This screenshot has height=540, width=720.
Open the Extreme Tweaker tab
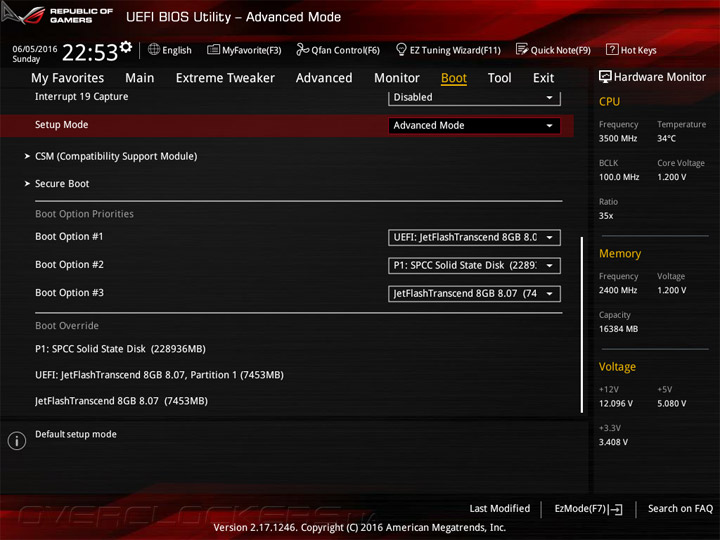pyautogui.click(x=225, y=78)
